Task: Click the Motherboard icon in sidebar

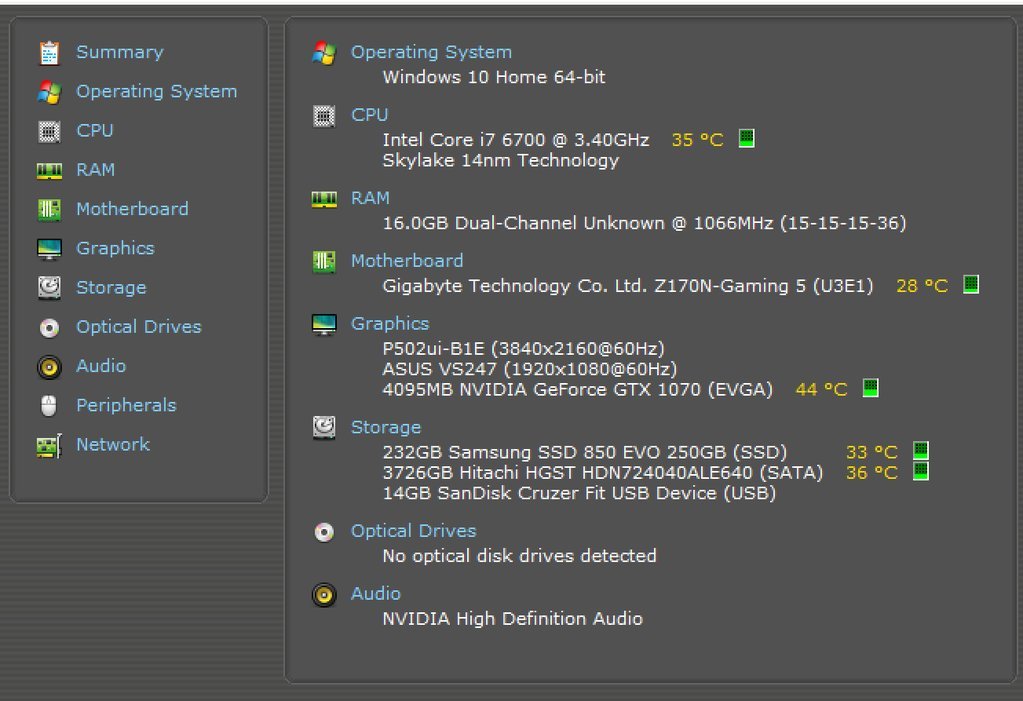Action: pyautogui.click(x=49, y=210)
